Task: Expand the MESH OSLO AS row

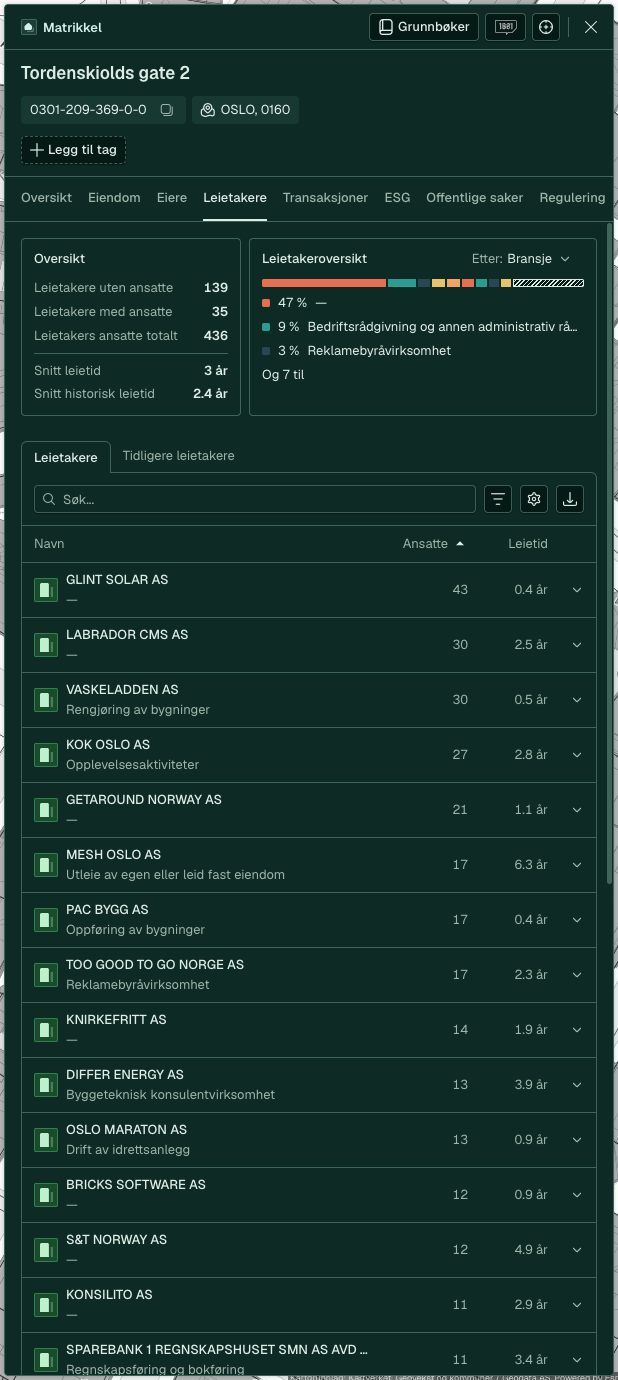Action: tap(577, 865)
